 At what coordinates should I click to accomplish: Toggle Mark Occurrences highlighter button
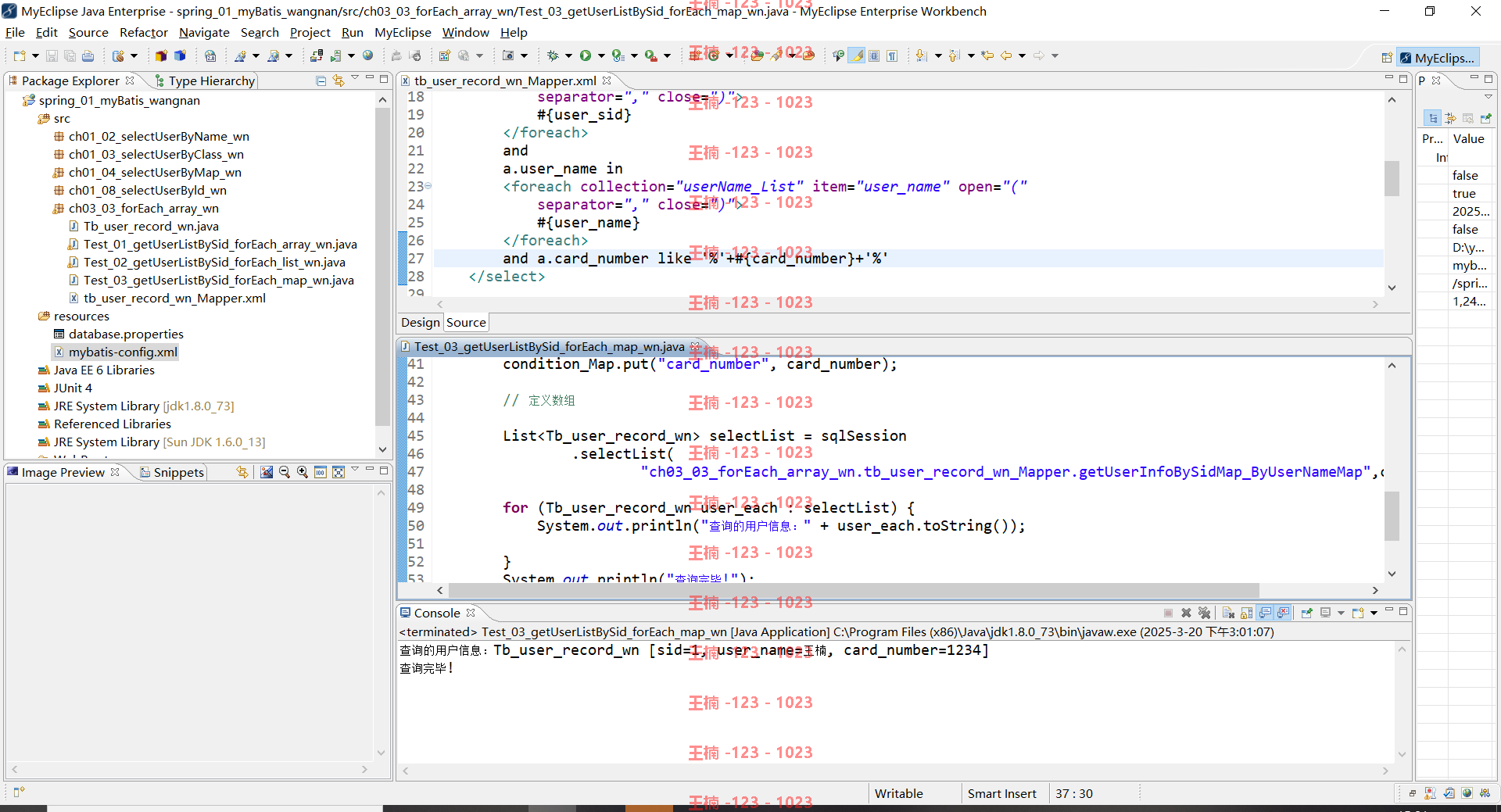(857, 55)
